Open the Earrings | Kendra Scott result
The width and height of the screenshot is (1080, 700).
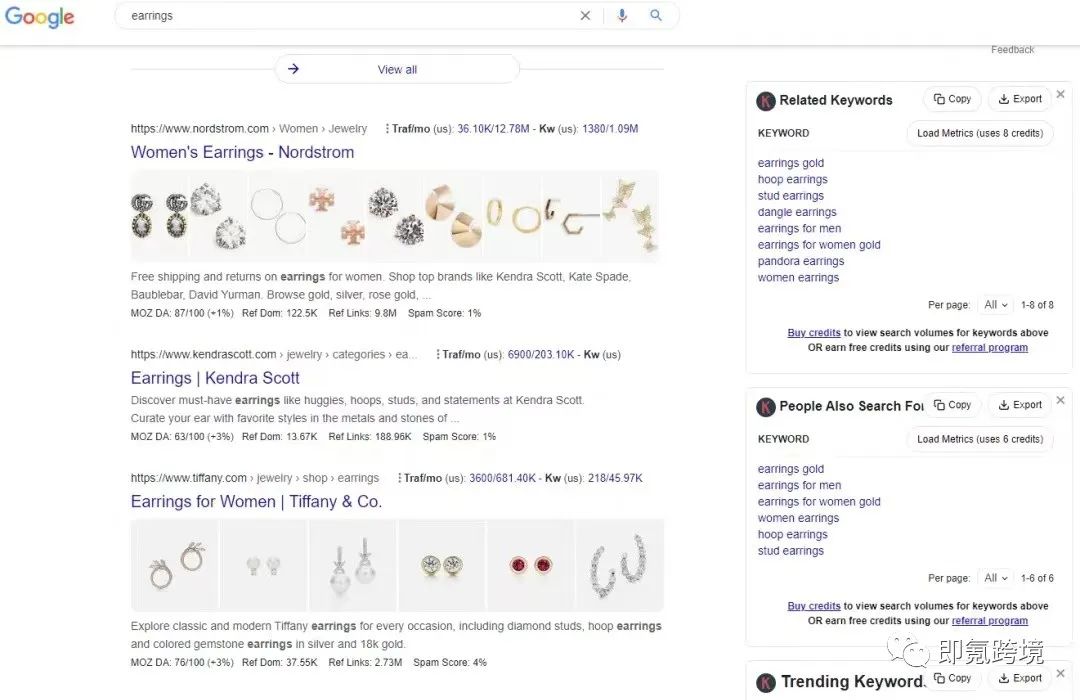[215, 378]
